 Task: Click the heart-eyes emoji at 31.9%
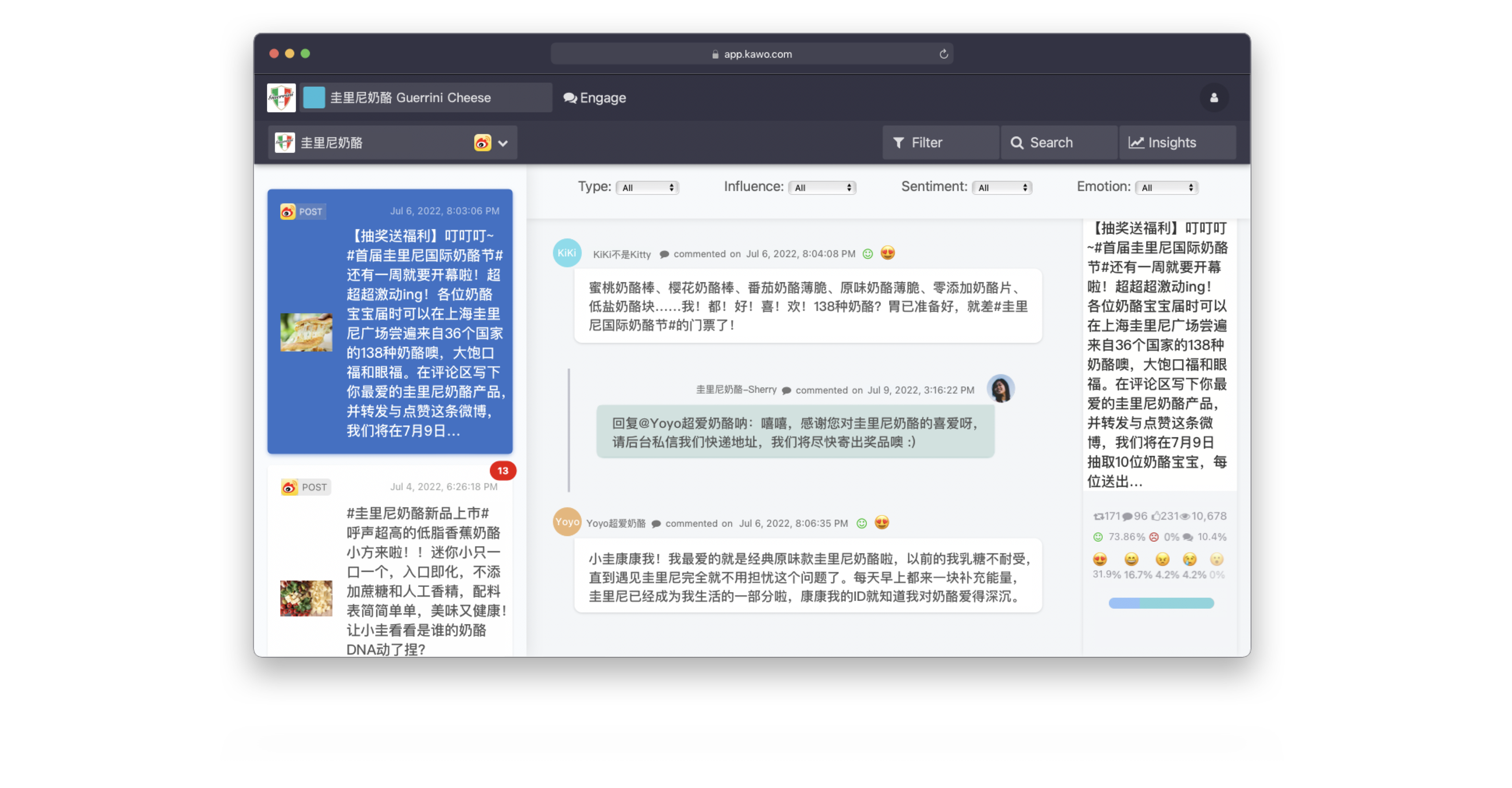[1100, 559]
